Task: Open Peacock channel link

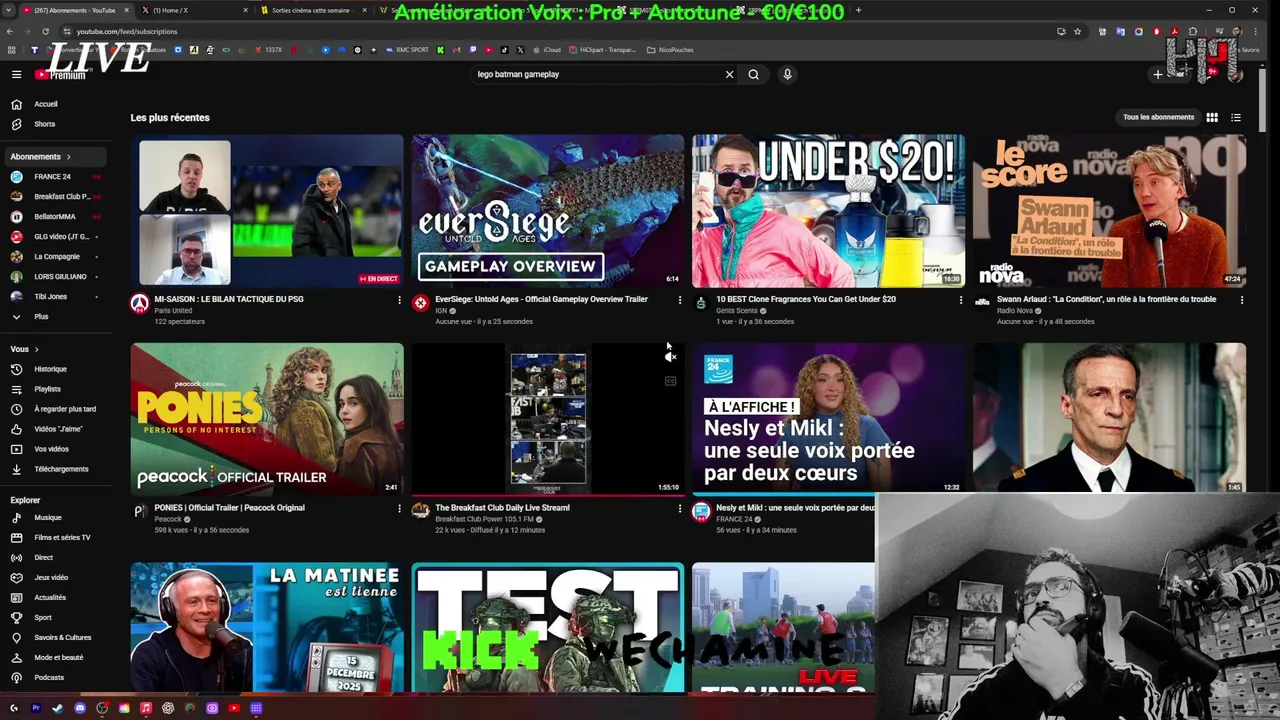Action: click(168, 520)
